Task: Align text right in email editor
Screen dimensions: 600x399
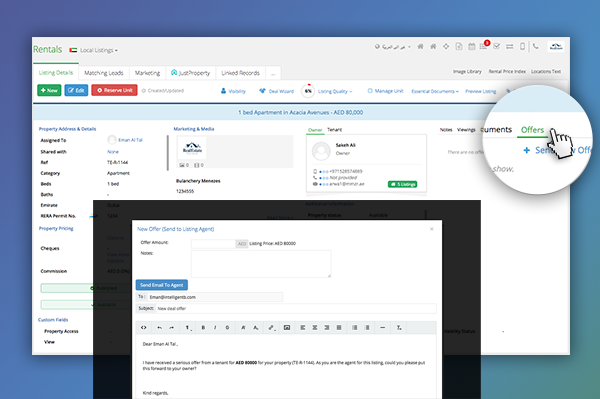Action: point(327,327)
